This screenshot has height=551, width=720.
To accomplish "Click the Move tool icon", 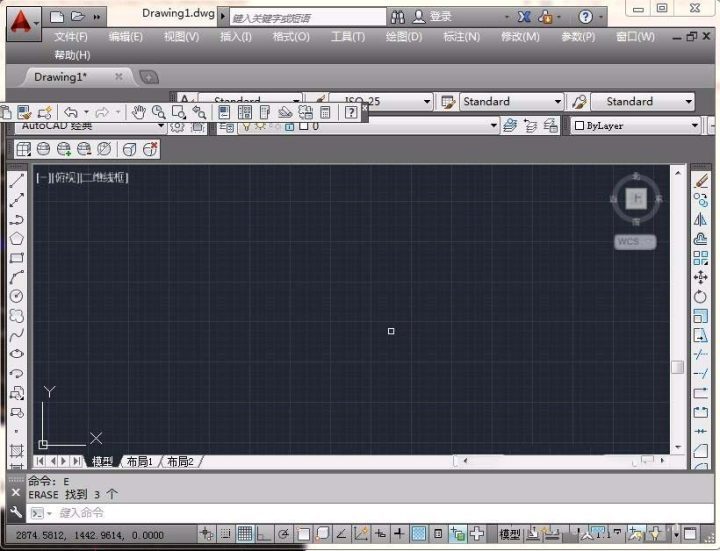I will [700, 277].
